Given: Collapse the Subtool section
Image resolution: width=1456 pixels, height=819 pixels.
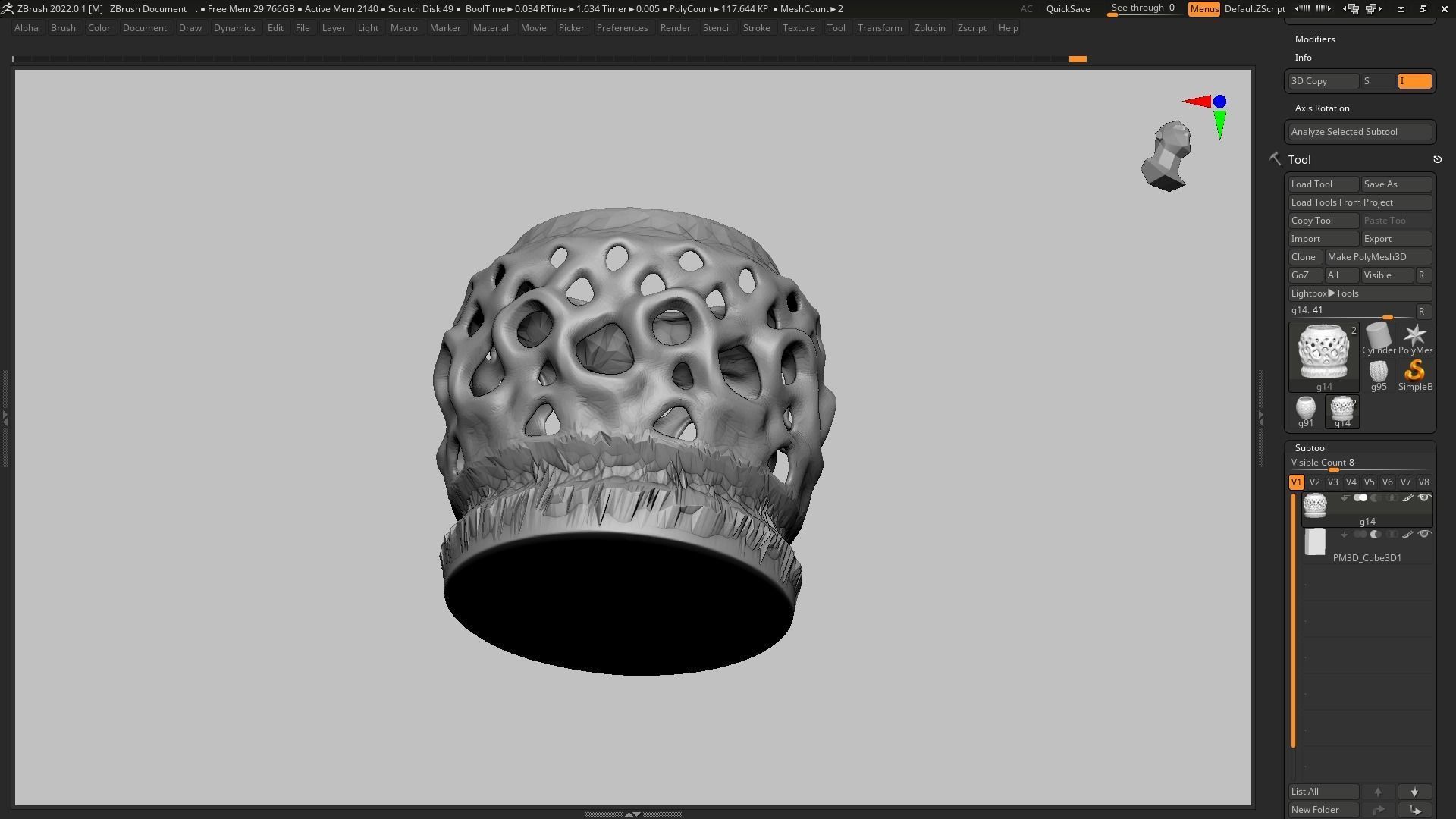Looking at the screenshot, I should [x=1310, y=448].
